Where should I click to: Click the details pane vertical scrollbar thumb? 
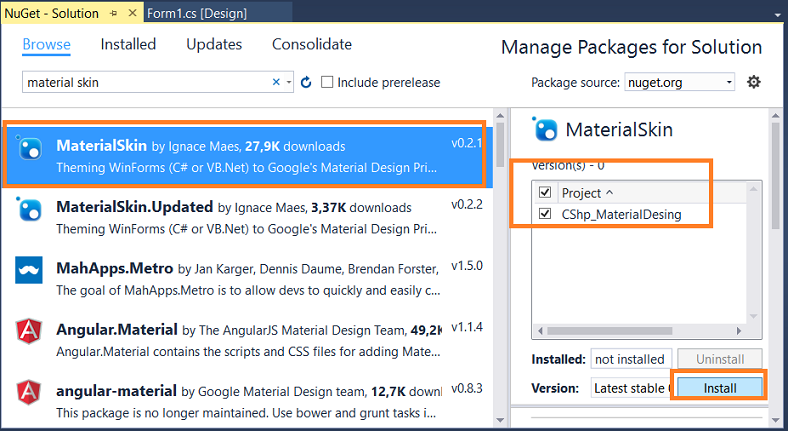click(776, 175)
